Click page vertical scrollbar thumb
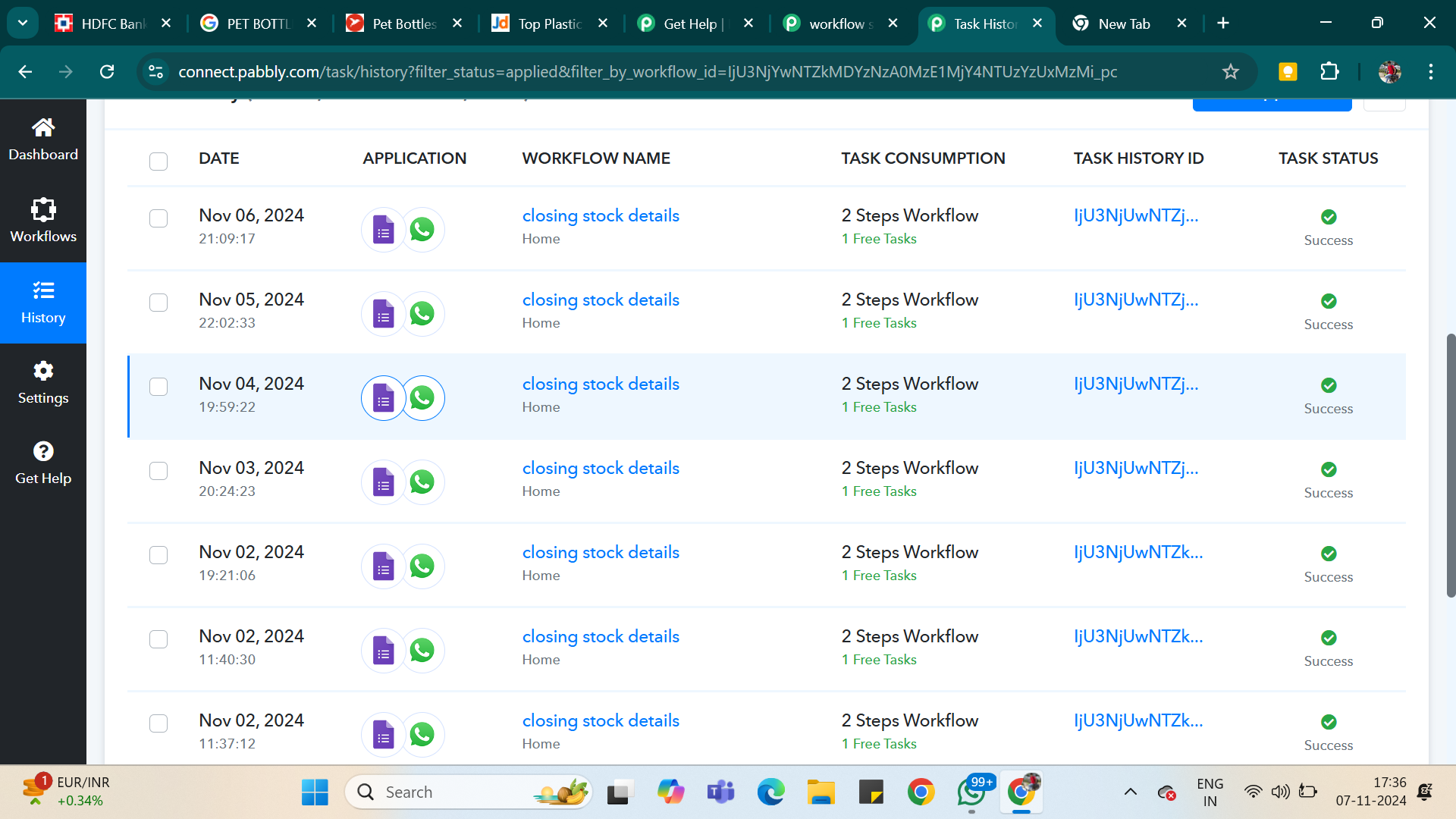Screen dimensions: 1456x819 (x=1451, y=466)
